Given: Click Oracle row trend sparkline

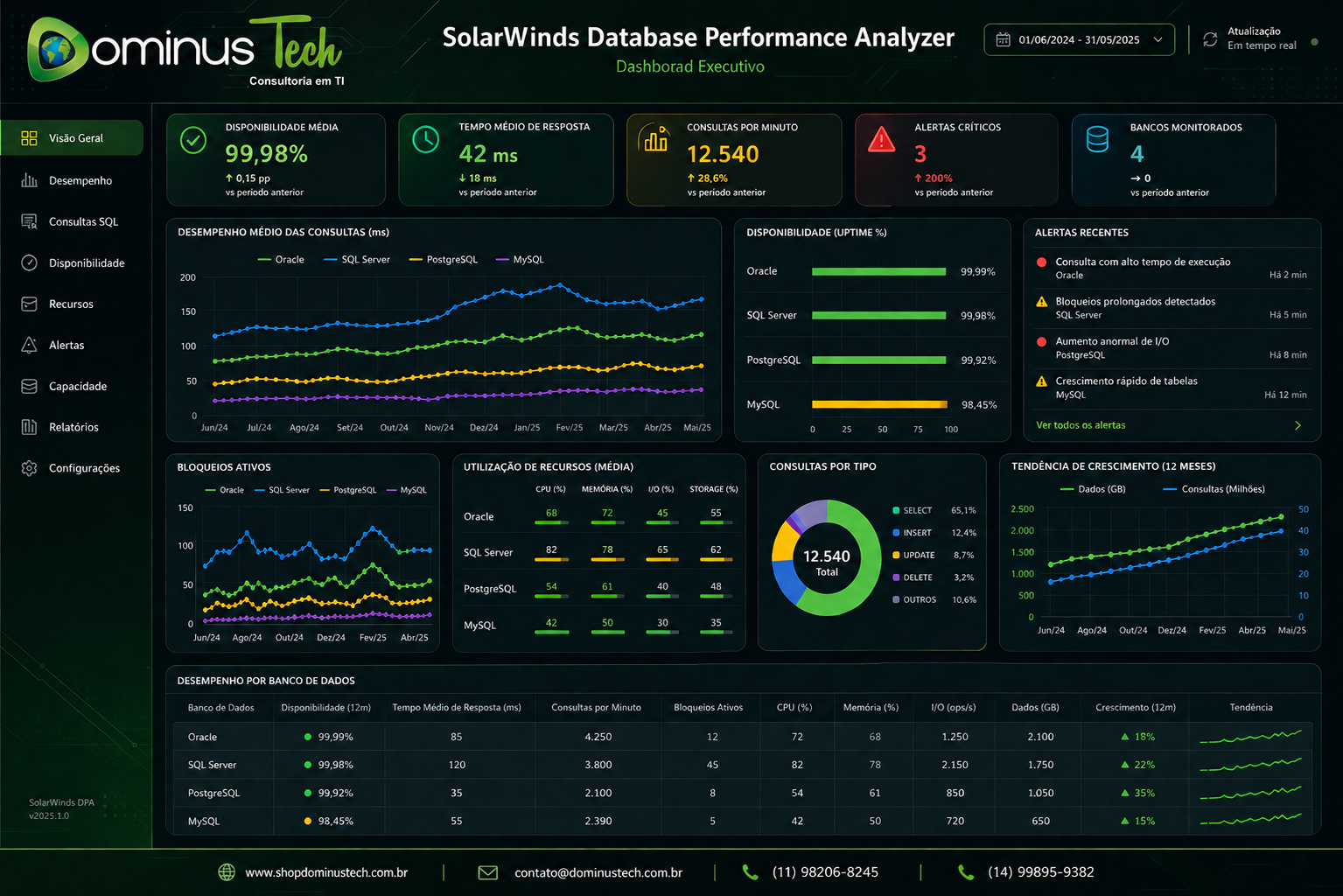Looking at the screenshot, I should [1251, 737].
